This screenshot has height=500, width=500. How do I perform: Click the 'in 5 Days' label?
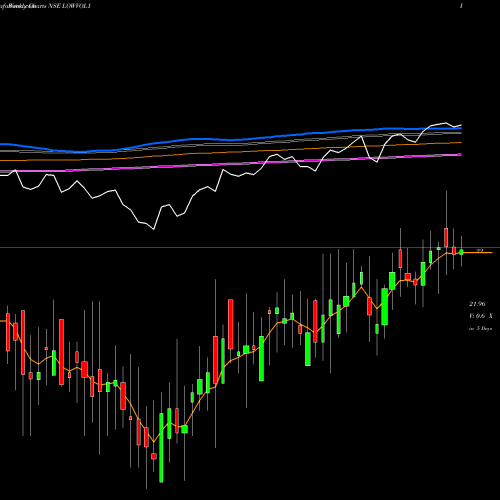tap(480, 328)
